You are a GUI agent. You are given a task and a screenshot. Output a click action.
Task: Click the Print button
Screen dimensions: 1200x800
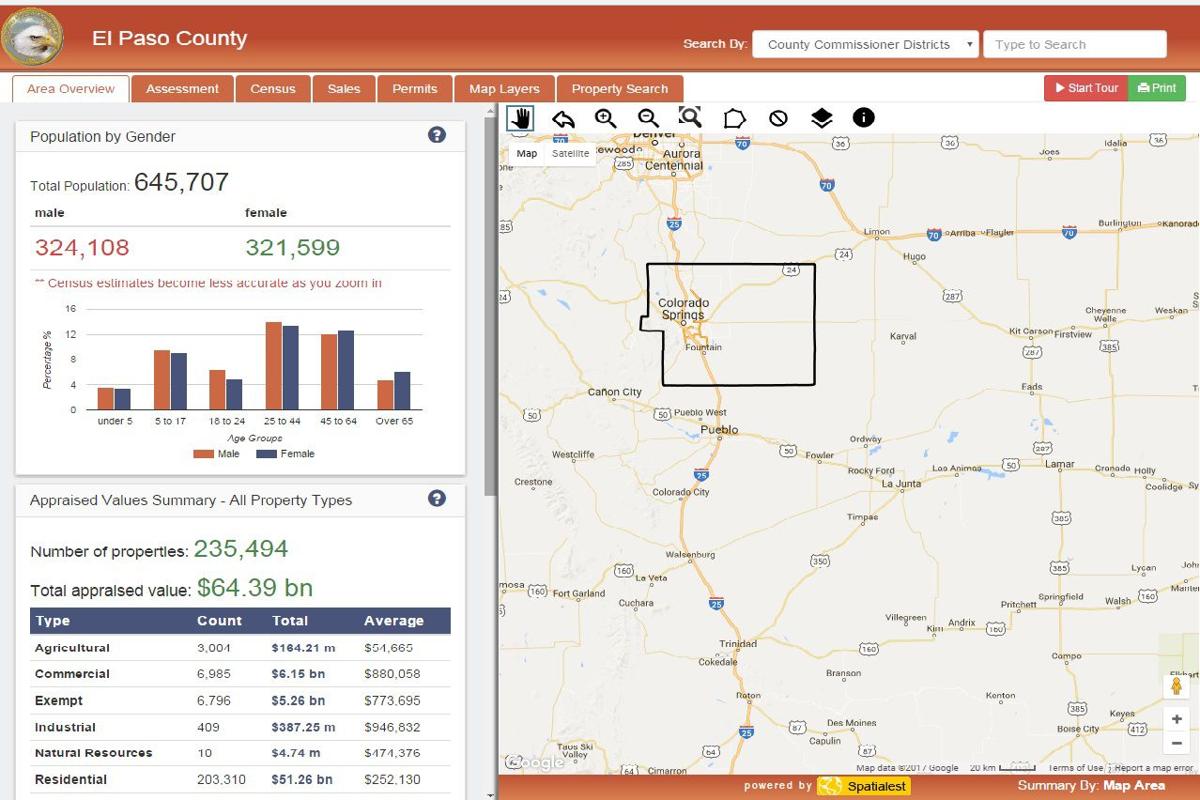pyautogui.click(x=1157, y=88)
